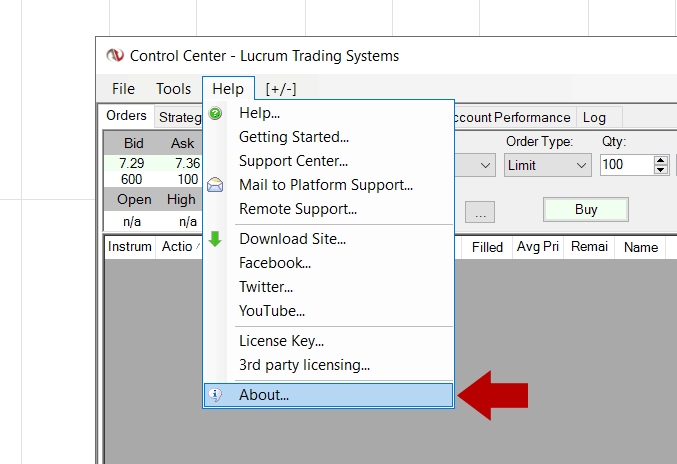Sort by the Instrum column header

pyautogui.click(x=130, y=247)
